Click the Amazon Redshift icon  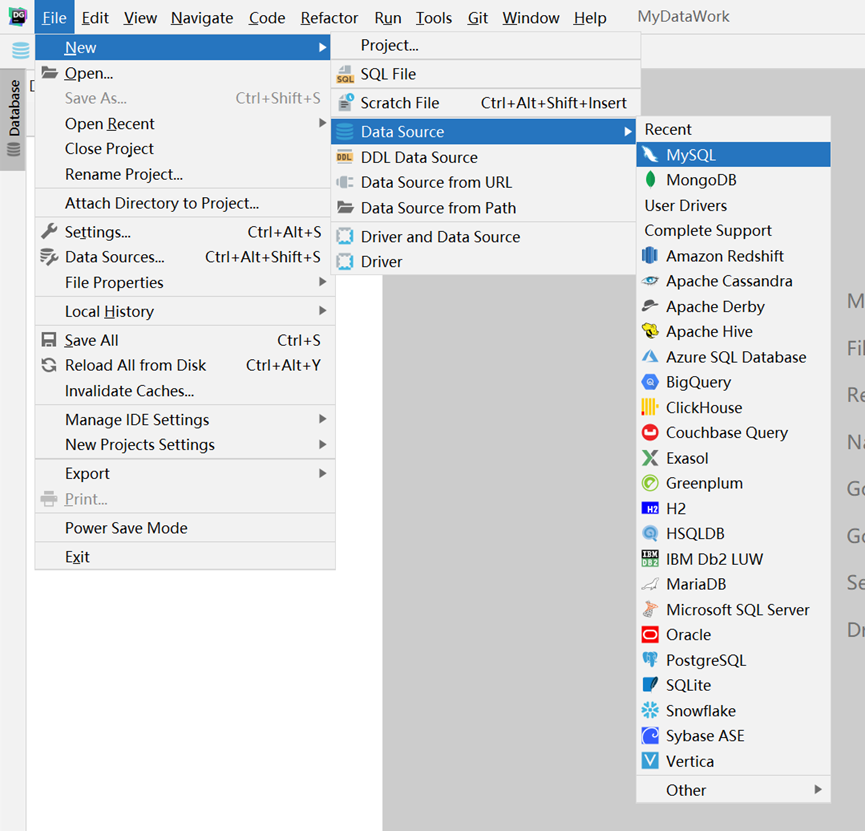click(x=650, y=256)
